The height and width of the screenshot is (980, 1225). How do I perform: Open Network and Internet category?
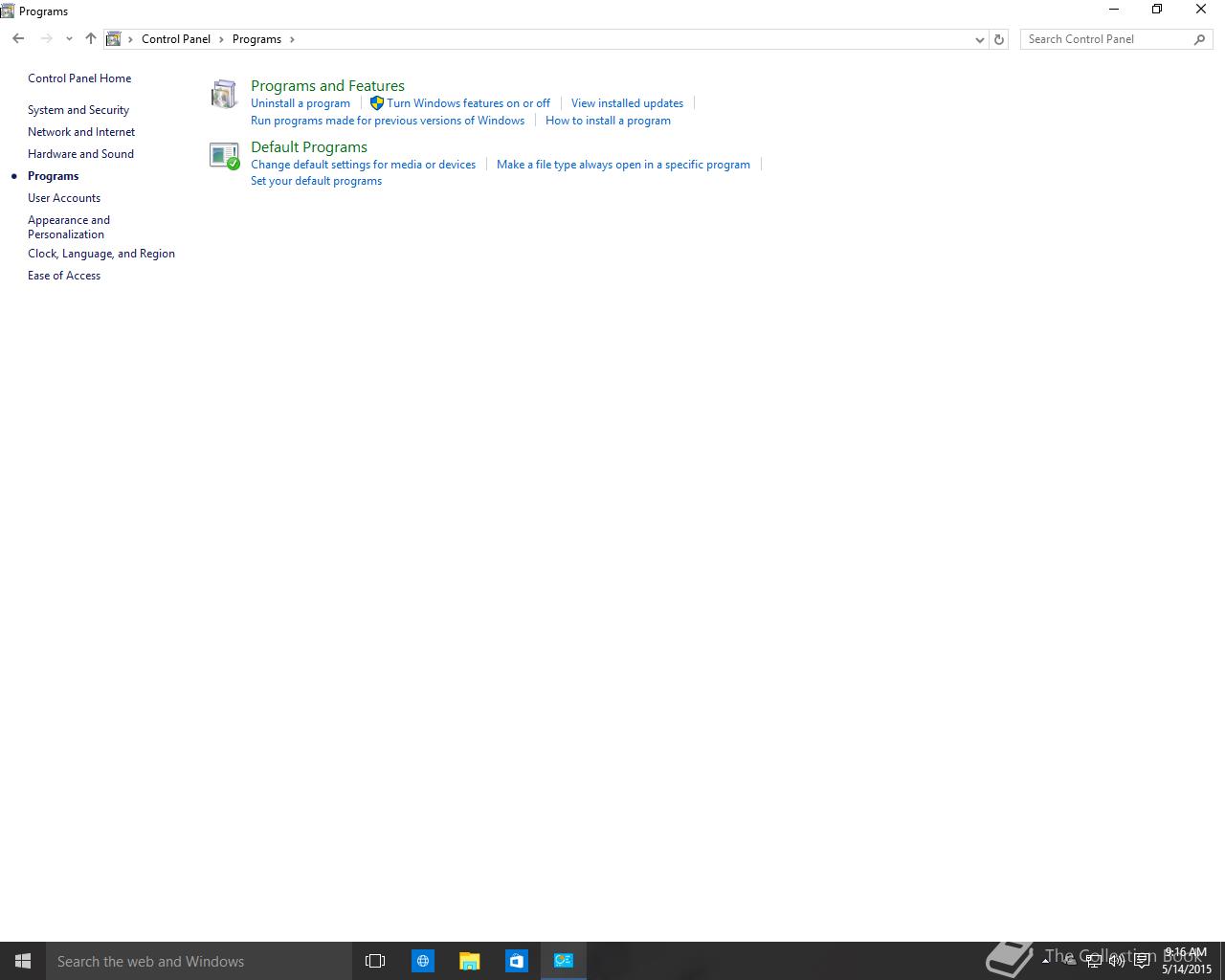81,132
